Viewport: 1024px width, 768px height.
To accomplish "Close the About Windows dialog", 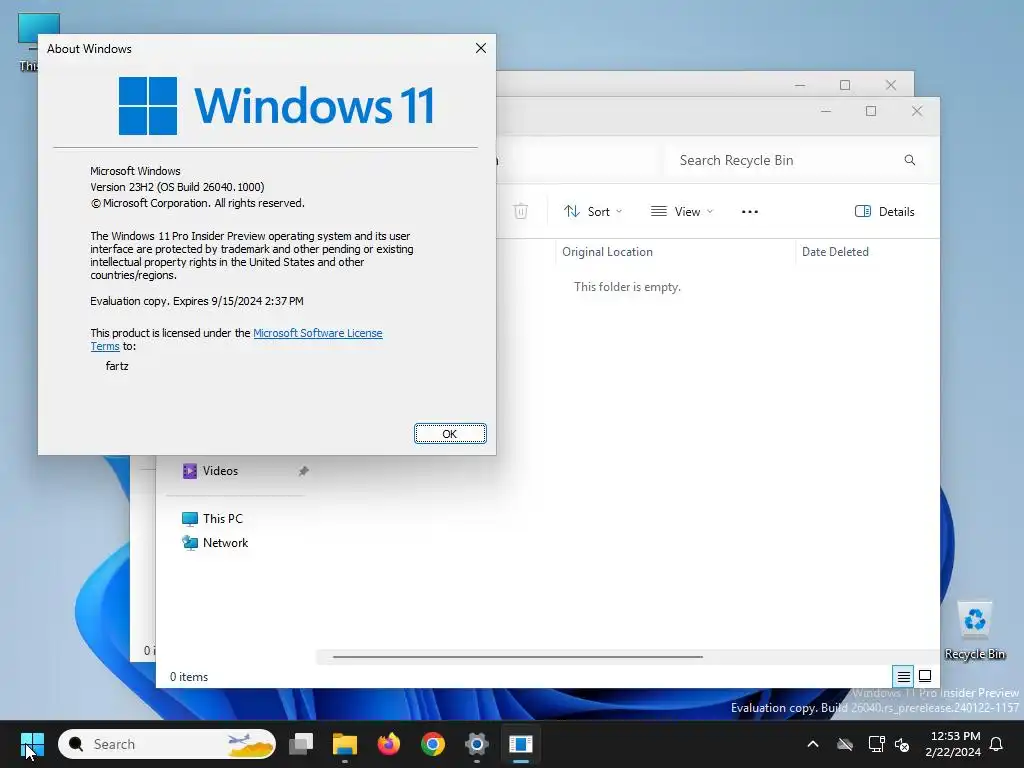I will (x=481, y=48).
